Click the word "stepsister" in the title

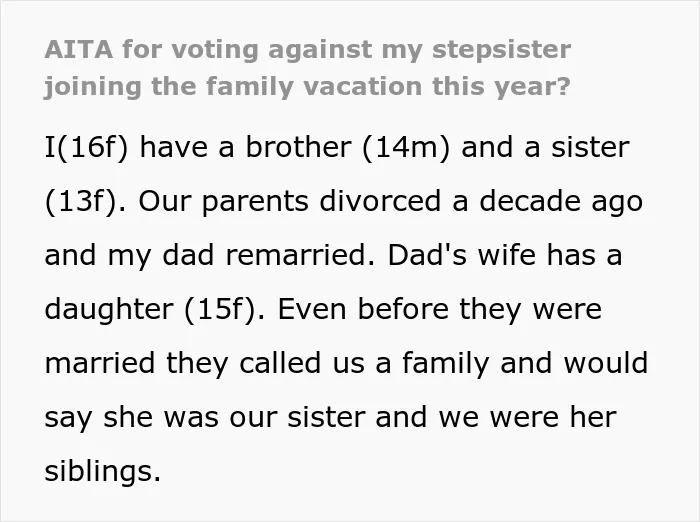(501, 50)
